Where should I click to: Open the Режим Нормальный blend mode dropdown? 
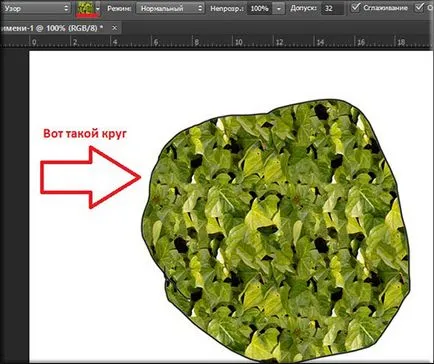pos(170,8)
